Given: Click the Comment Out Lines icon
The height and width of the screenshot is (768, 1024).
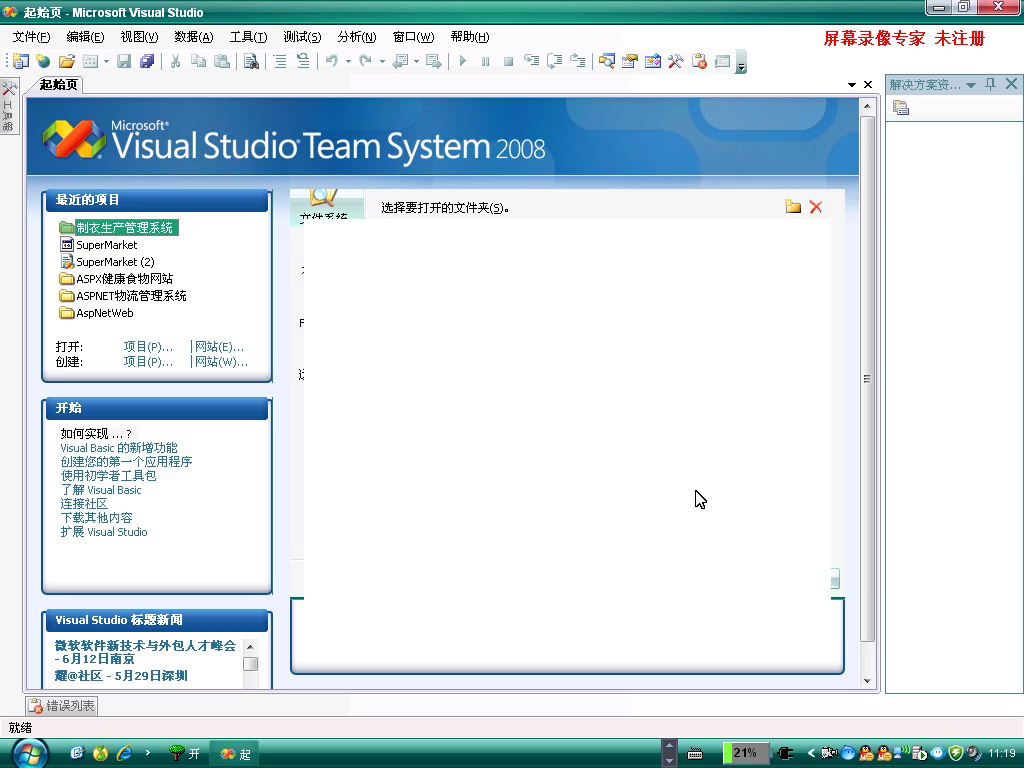Looking at the screenshot, I should coord(280,61).
